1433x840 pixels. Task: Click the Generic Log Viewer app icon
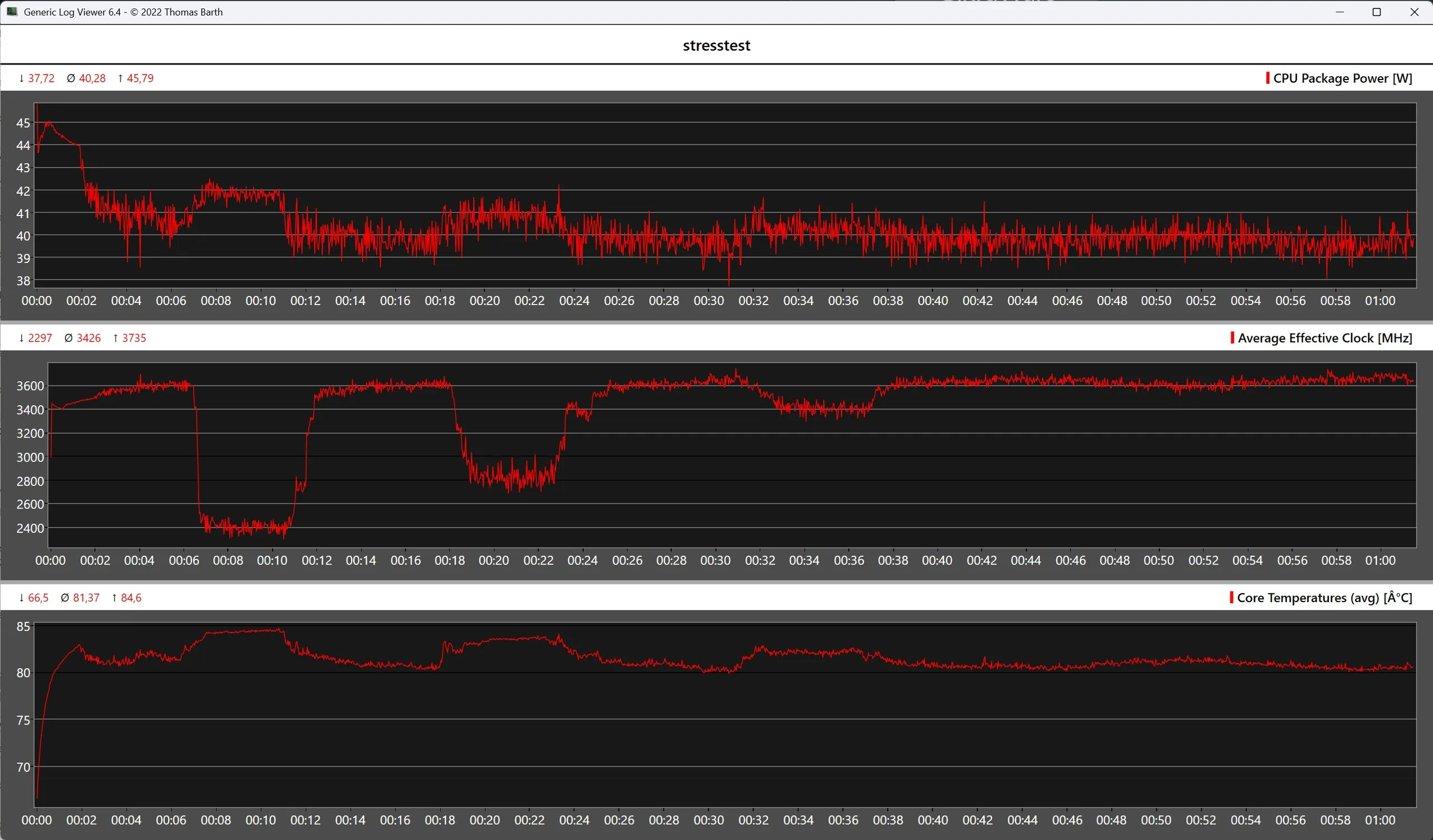tap(12, 11)
